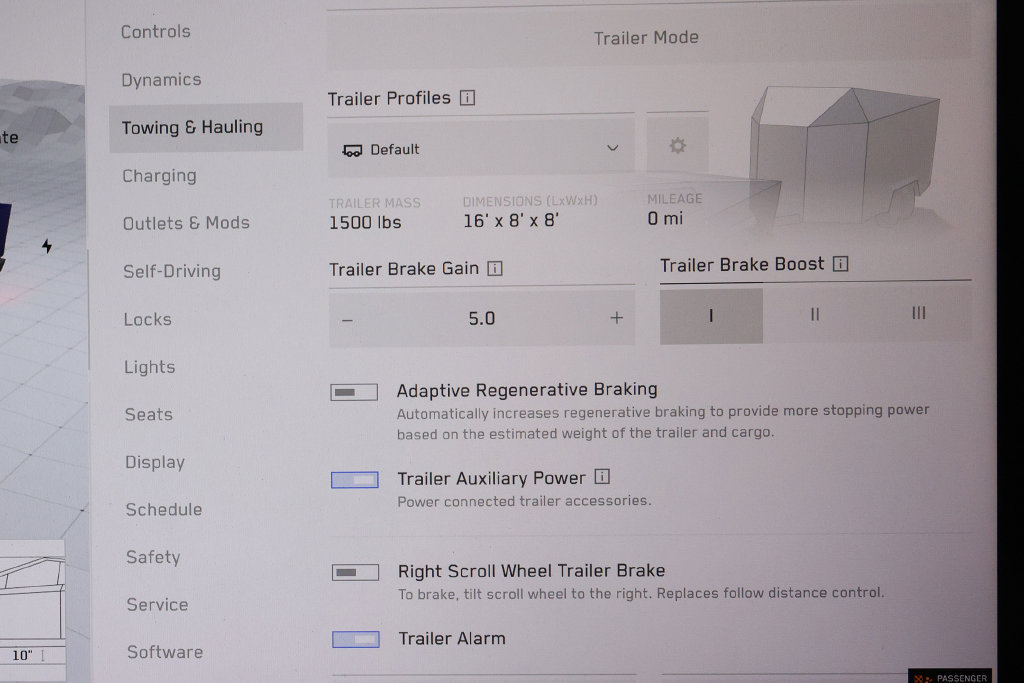Open Outlets & Mods menu
1024x683 pixels.
point(186,223)
